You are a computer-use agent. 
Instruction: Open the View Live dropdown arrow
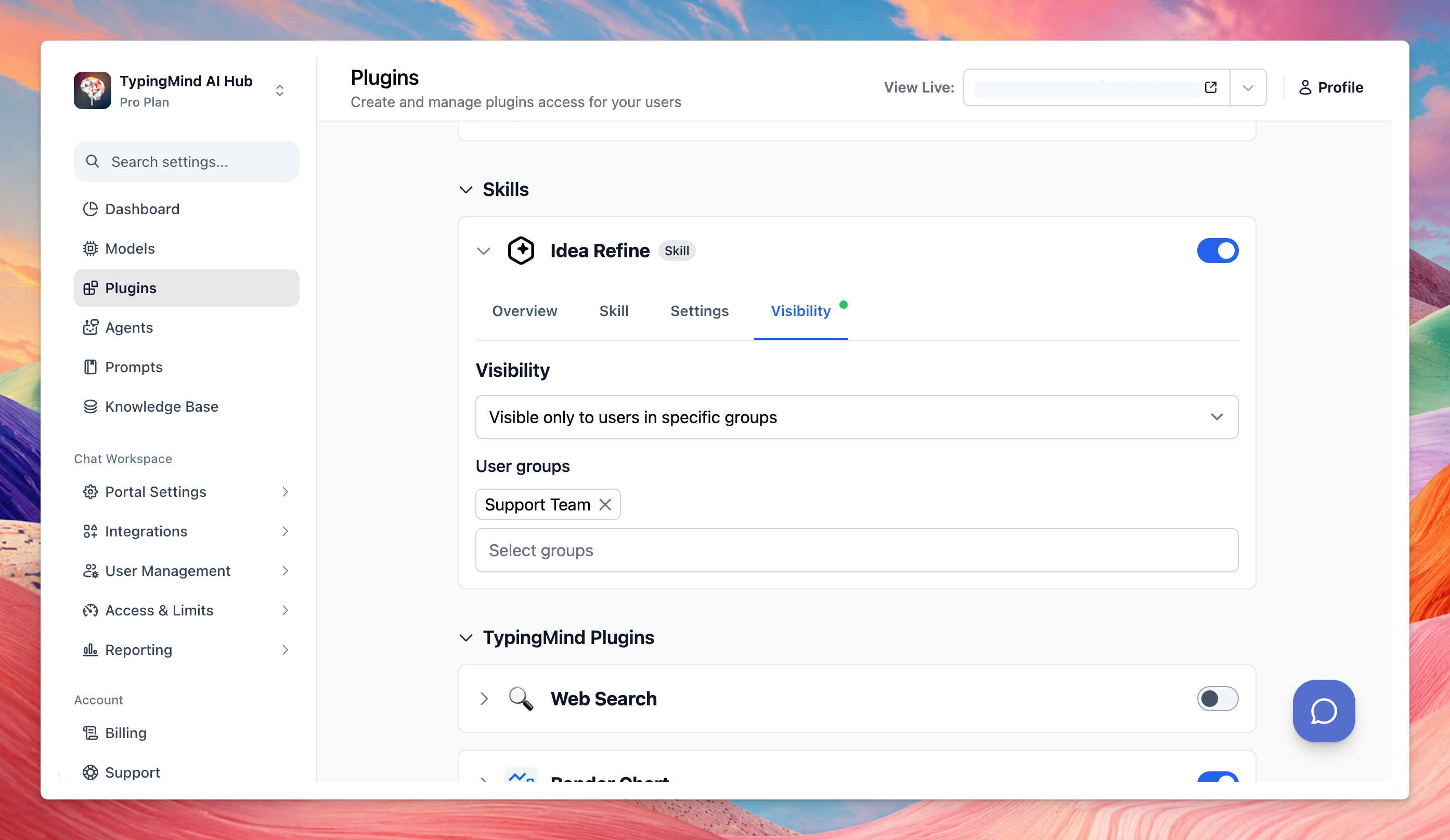coord(1248,87)
